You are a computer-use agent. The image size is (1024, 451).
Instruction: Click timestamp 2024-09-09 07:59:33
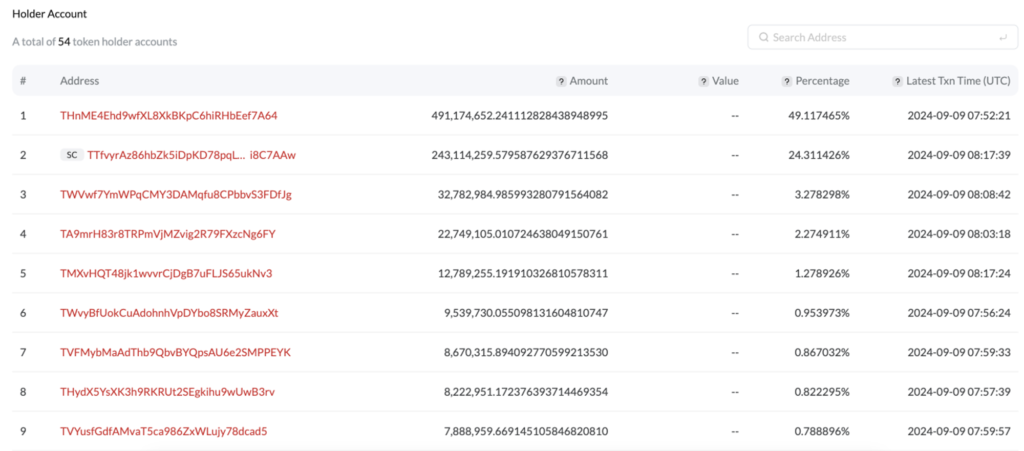coord(959,352)
